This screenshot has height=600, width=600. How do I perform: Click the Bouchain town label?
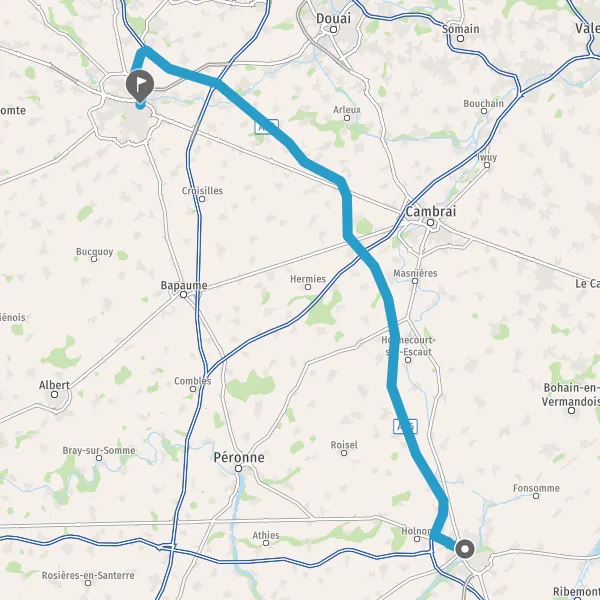(x=484, y=103)
